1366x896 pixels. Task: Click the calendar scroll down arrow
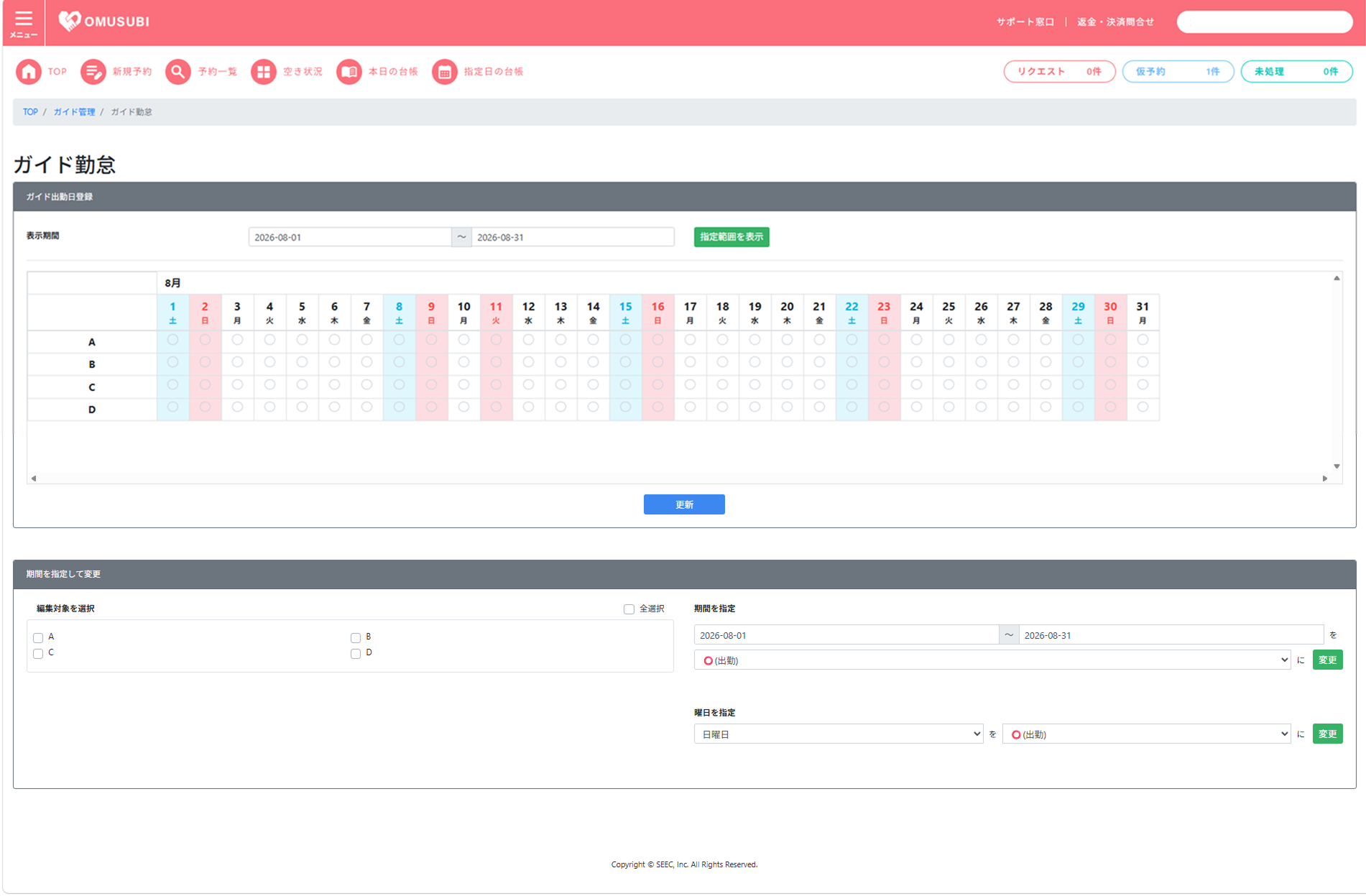pos(1337,466)
